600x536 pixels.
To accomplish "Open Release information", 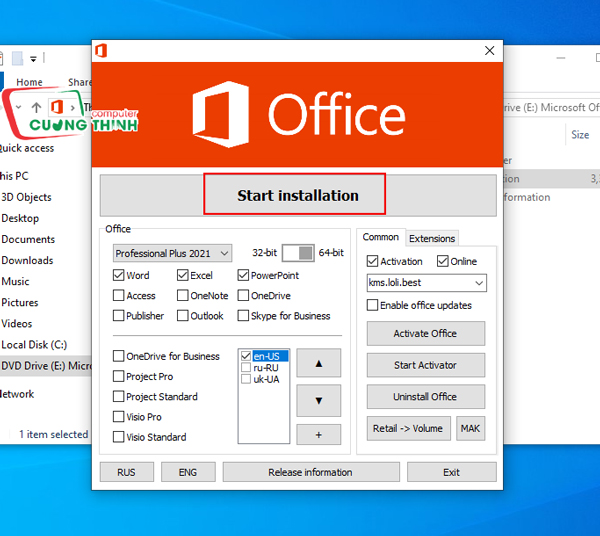I will click(311, 472).
